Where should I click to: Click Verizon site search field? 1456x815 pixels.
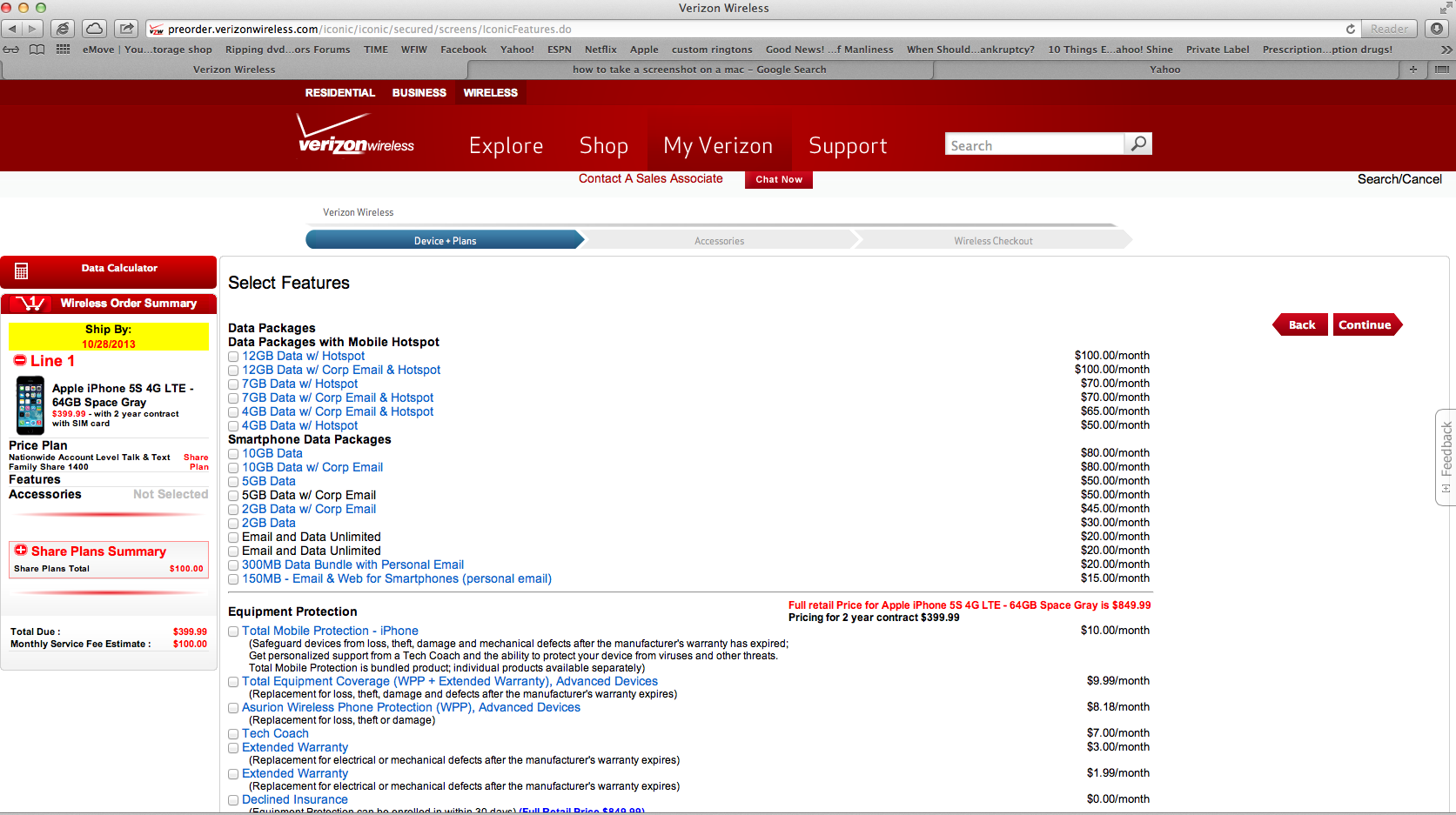click(x=1034, y=144)
